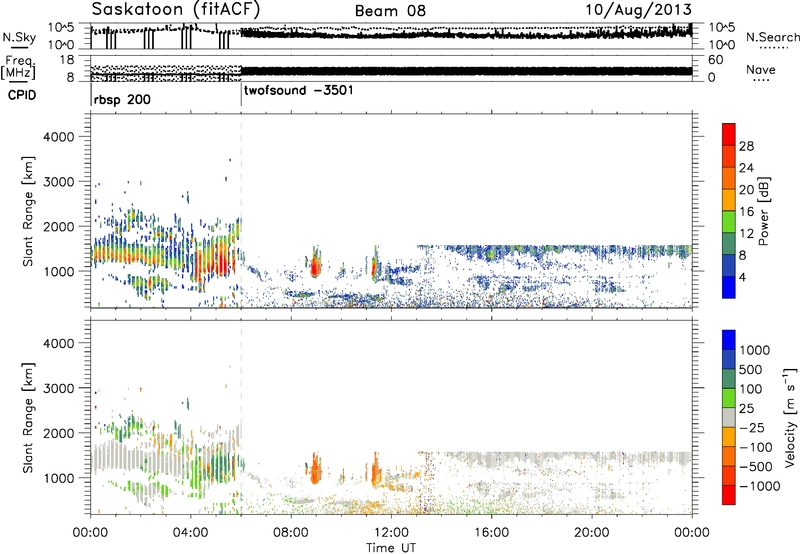The width and height of the screenshot is (800, 554).
Task: Click the '1000' velocity colorbar tick value
Action: pyautogui.click(x=755, y=350)
